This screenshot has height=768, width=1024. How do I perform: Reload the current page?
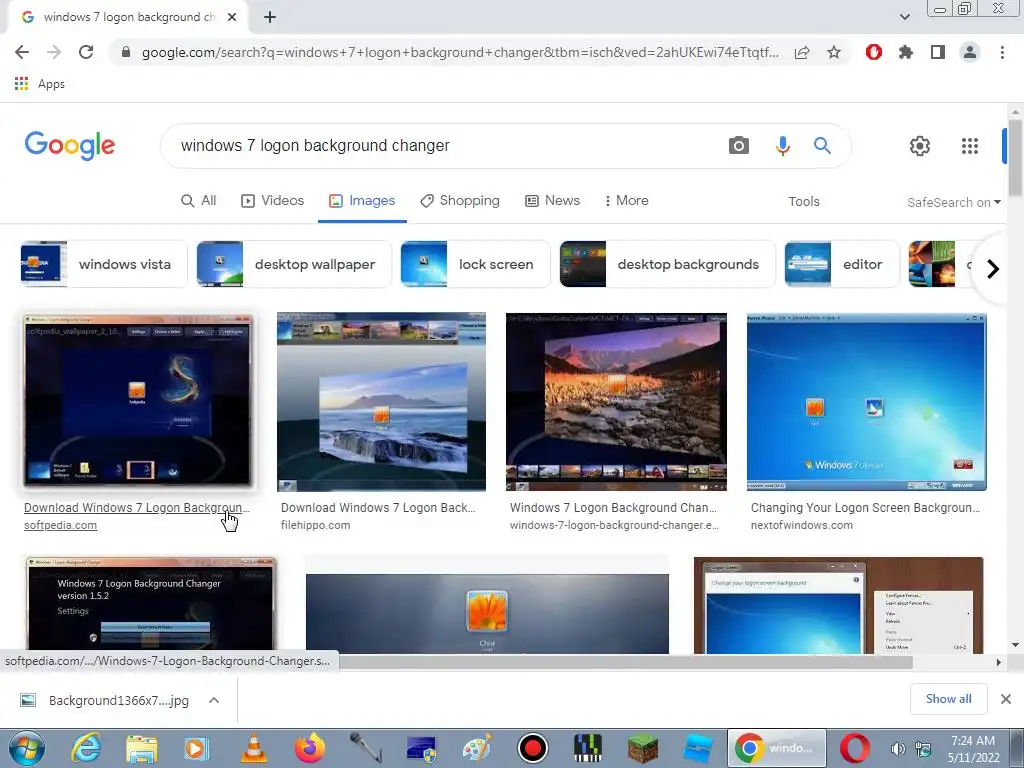point(86,52)
